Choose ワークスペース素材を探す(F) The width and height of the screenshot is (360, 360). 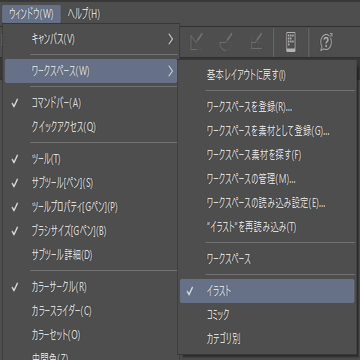tap(267, 155)
